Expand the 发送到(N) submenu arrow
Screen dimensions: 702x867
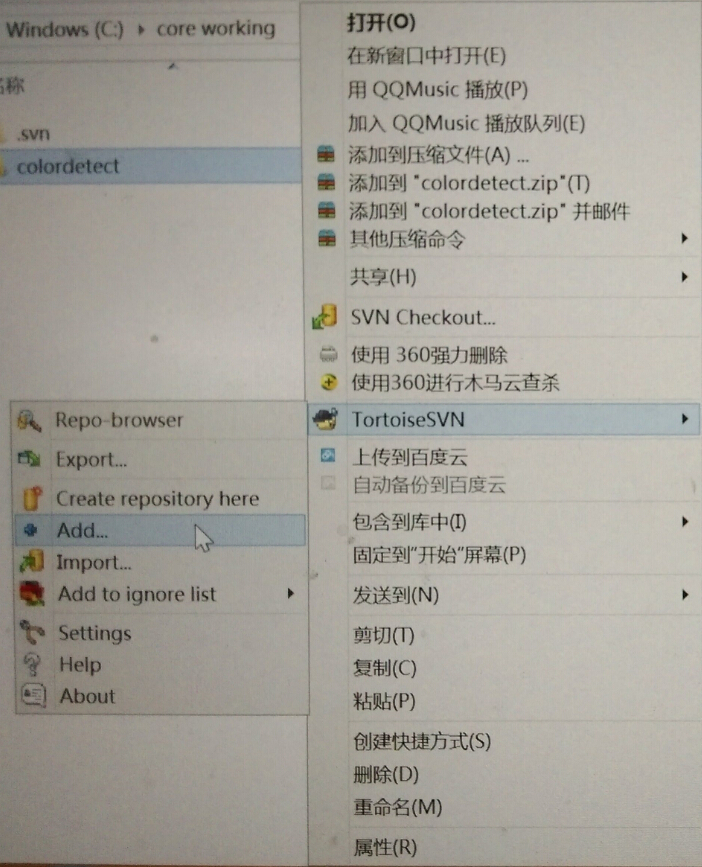point(685,595)
